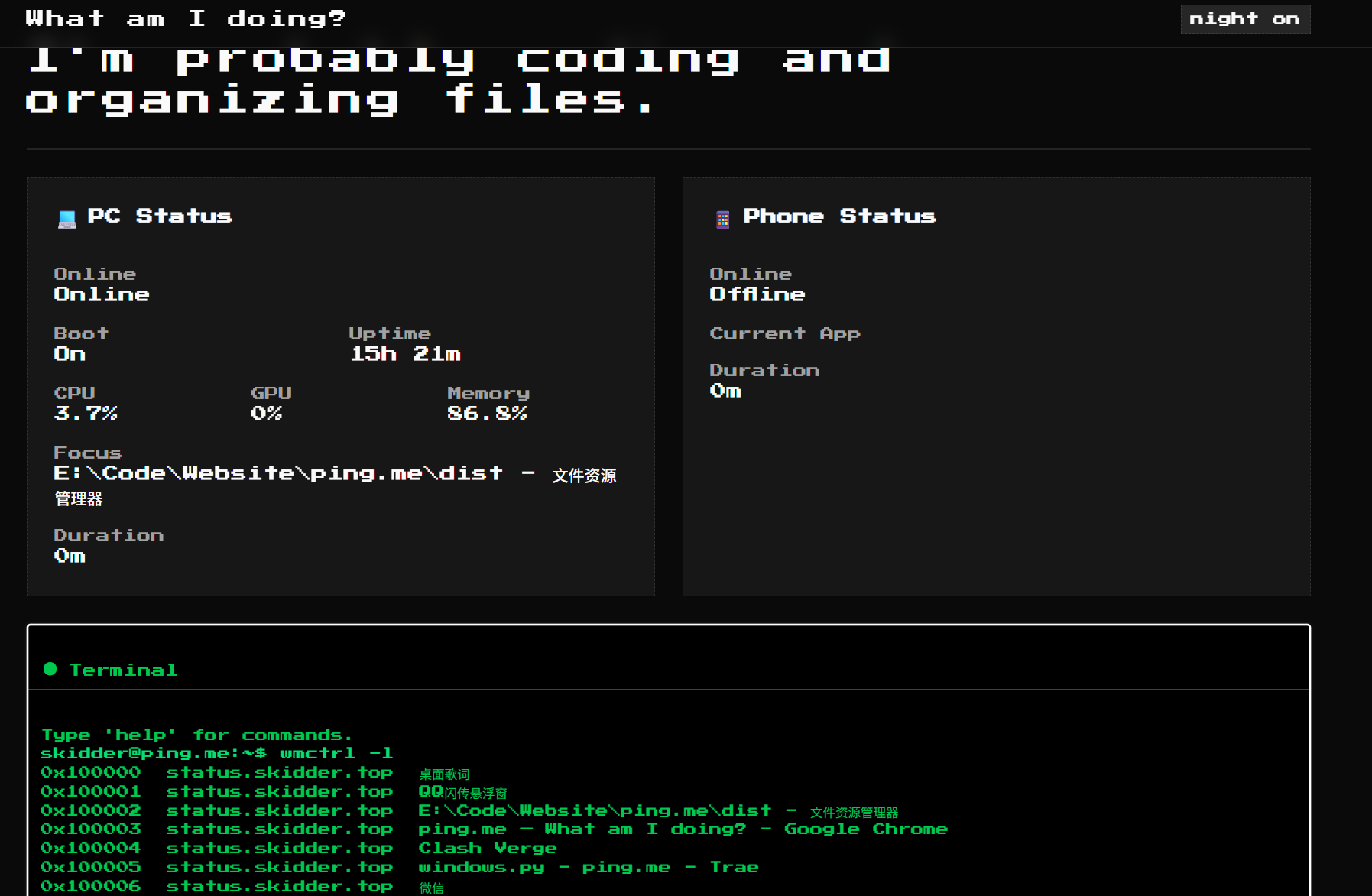Click the Focus path E:\Code\Website\ping.me\dist
The width and height of the screenshot is (1372, 896).
279,474
